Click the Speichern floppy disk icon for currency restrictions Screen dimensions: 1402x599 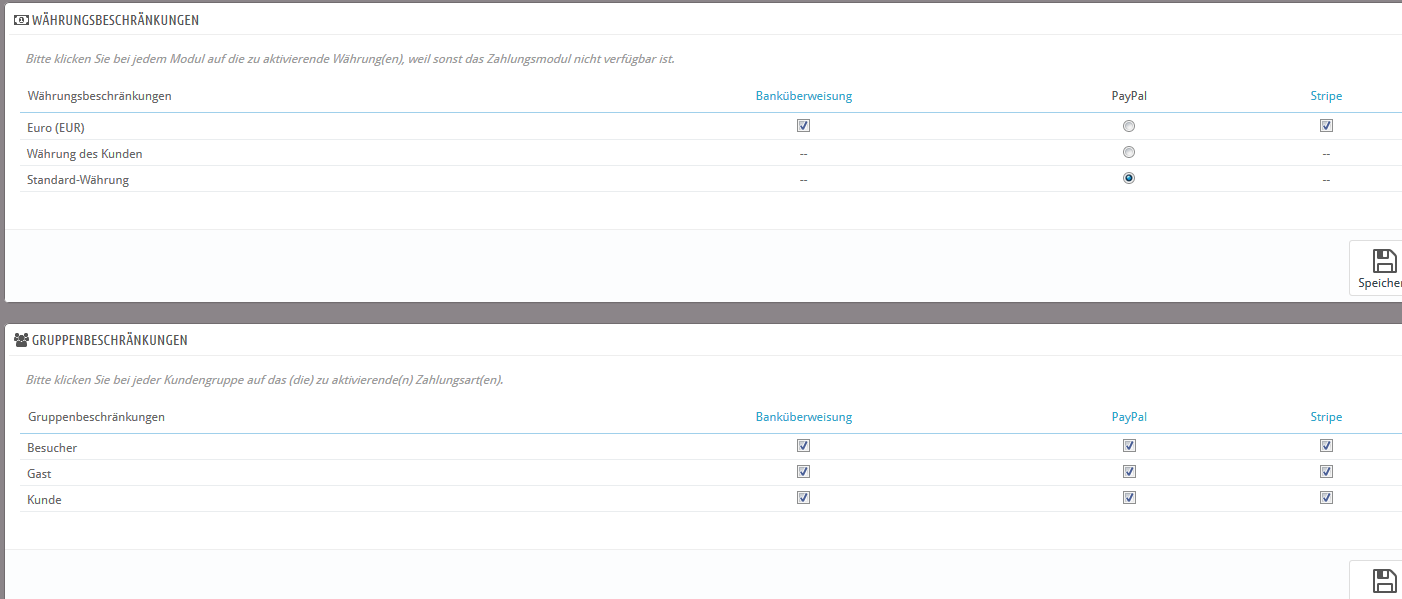[x=1384, y=262]
